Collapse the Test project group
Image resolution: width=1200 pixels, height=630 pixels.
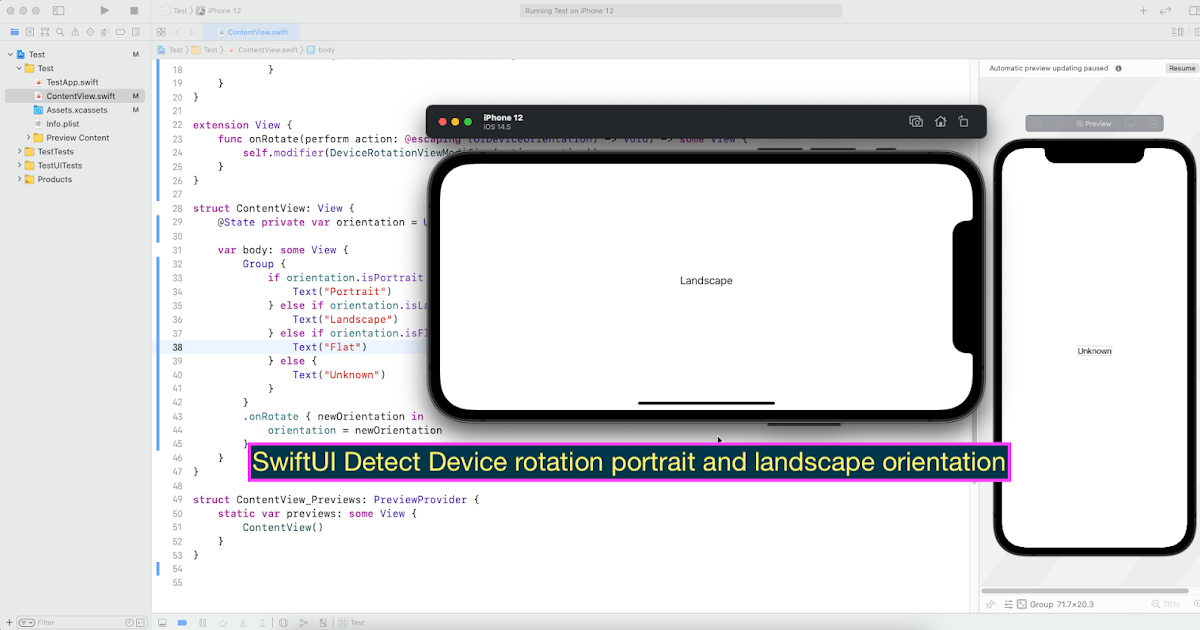click(x=8, y=54)
